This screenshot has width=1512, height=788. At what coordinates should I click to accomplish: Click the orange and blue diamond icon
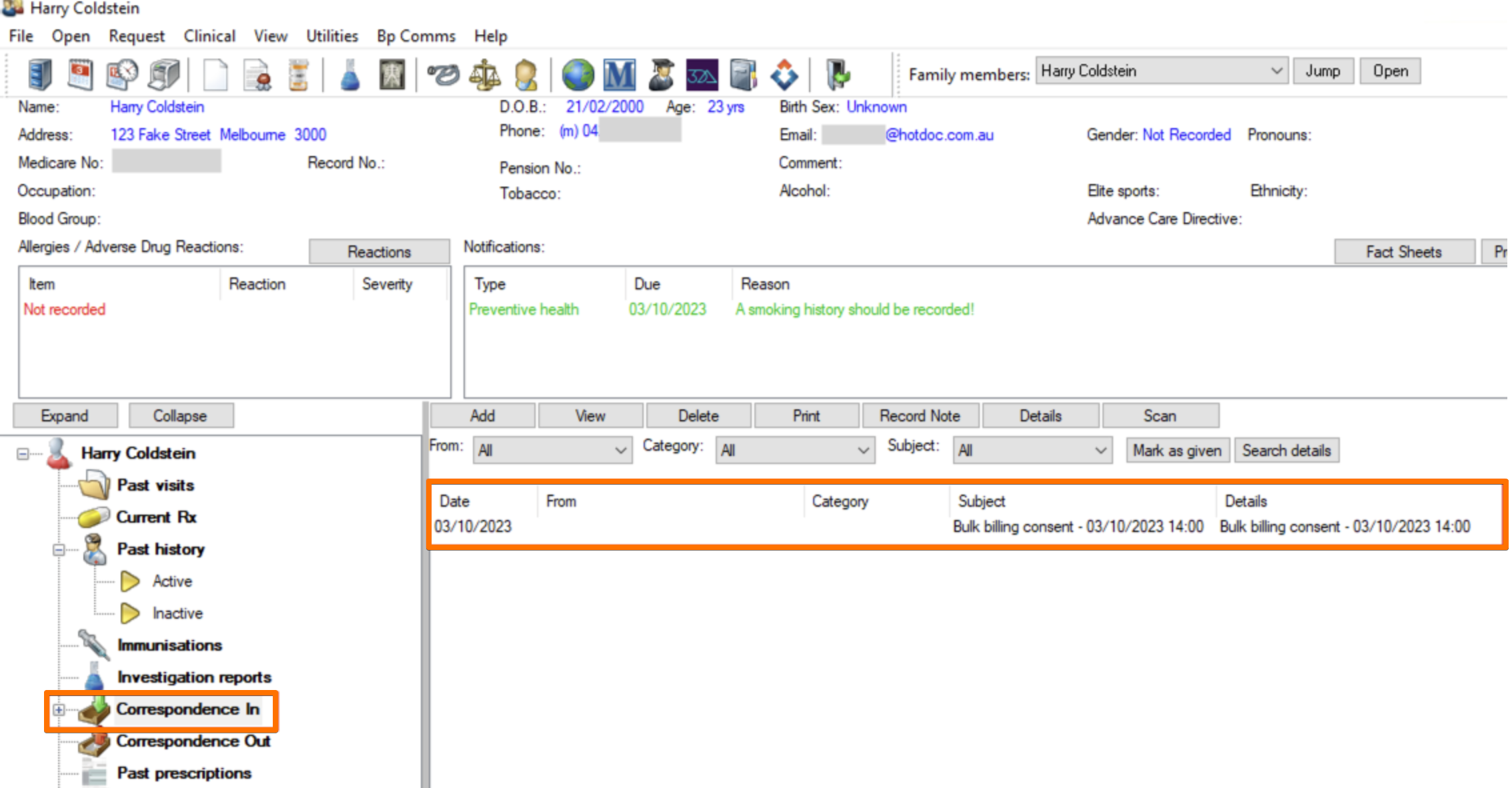784,75
